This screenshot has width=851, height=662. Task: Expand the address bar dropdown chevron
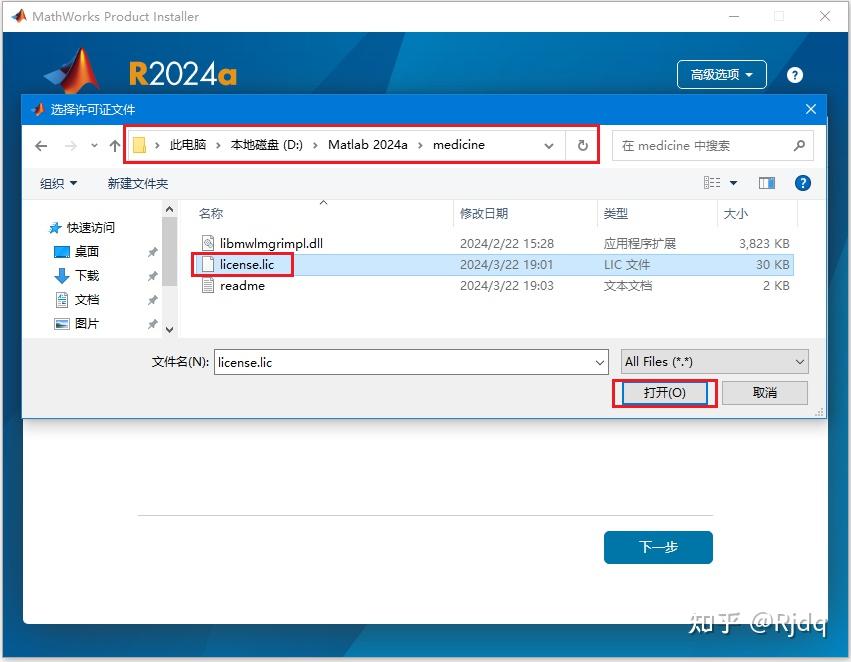tap(549, 145)
